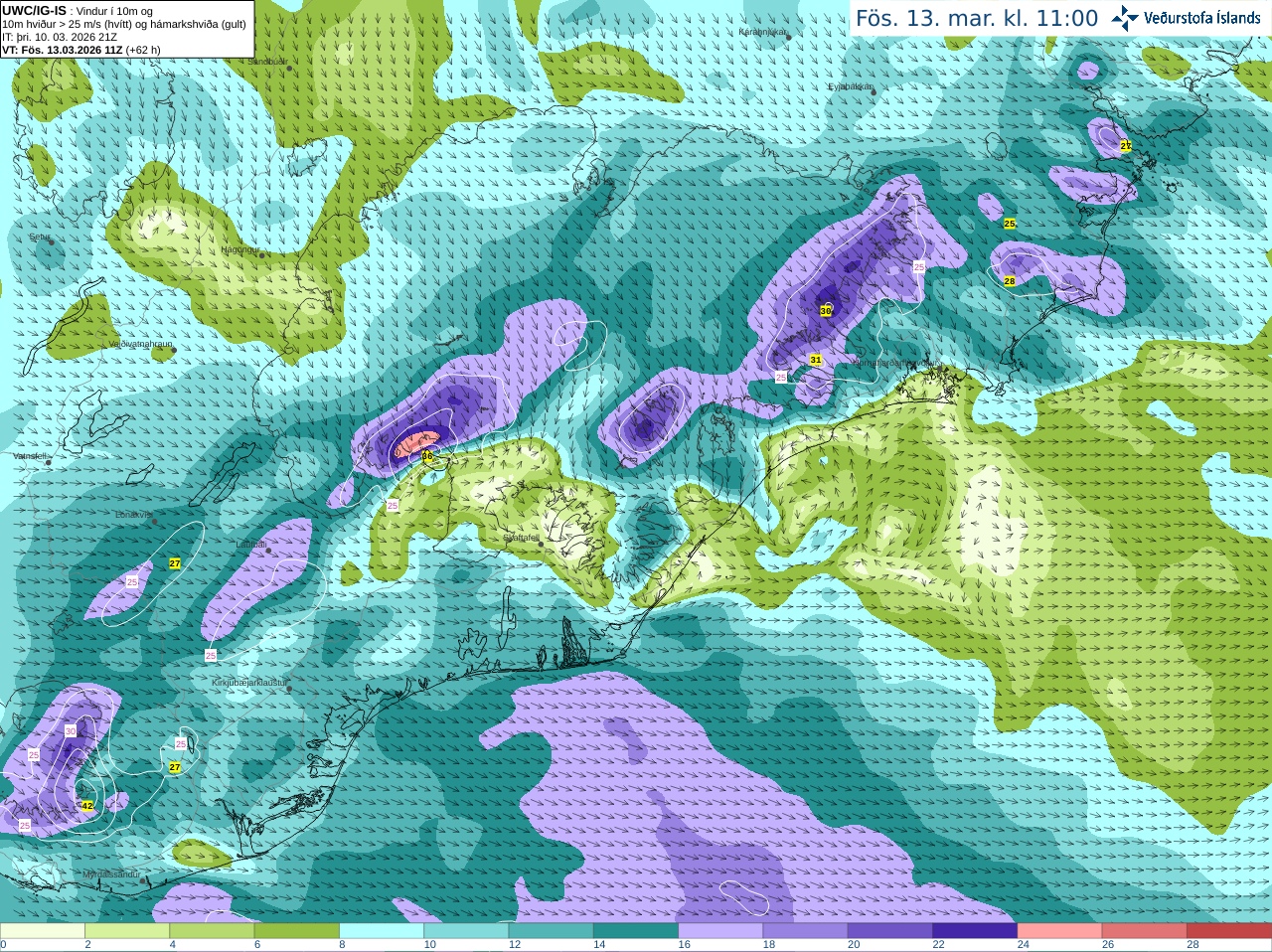
Task: Click the VT: Fös. 13.03.2026 11Z line
Action: (80, 50)
